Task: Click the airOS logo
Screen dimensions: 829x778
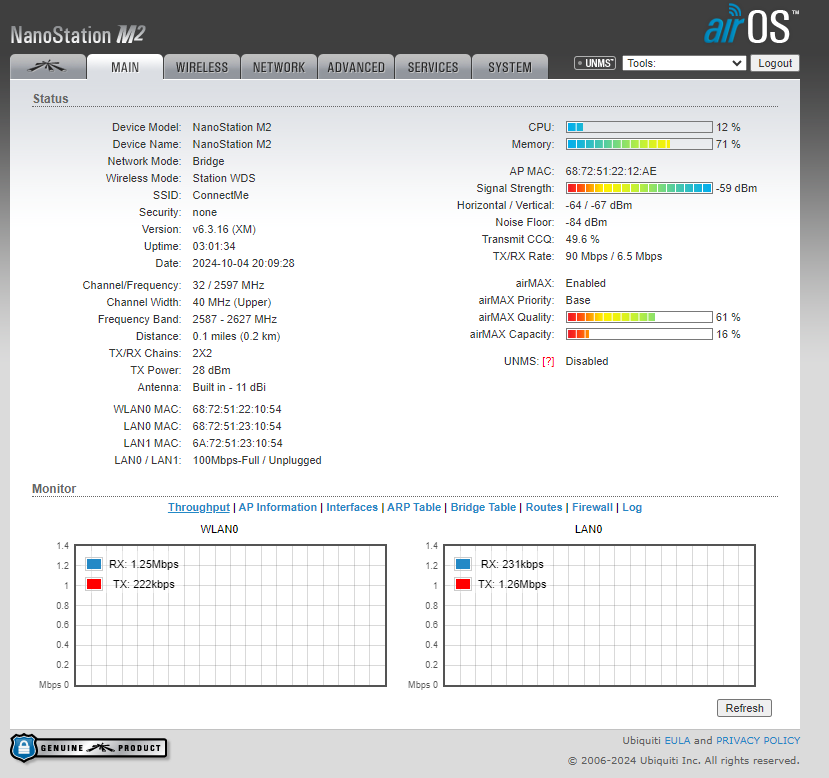Action: point(750,27)
